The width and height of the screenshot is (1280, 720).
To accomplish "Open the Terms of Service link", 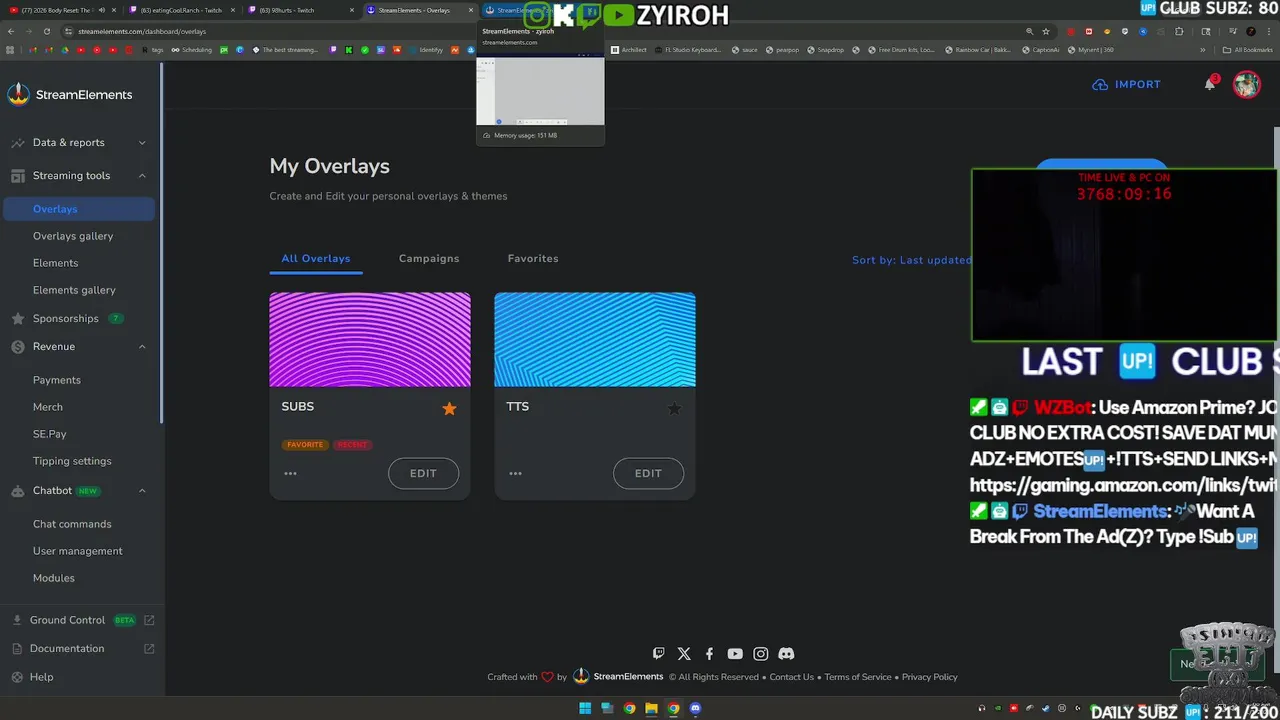I will tap(858, 677).
